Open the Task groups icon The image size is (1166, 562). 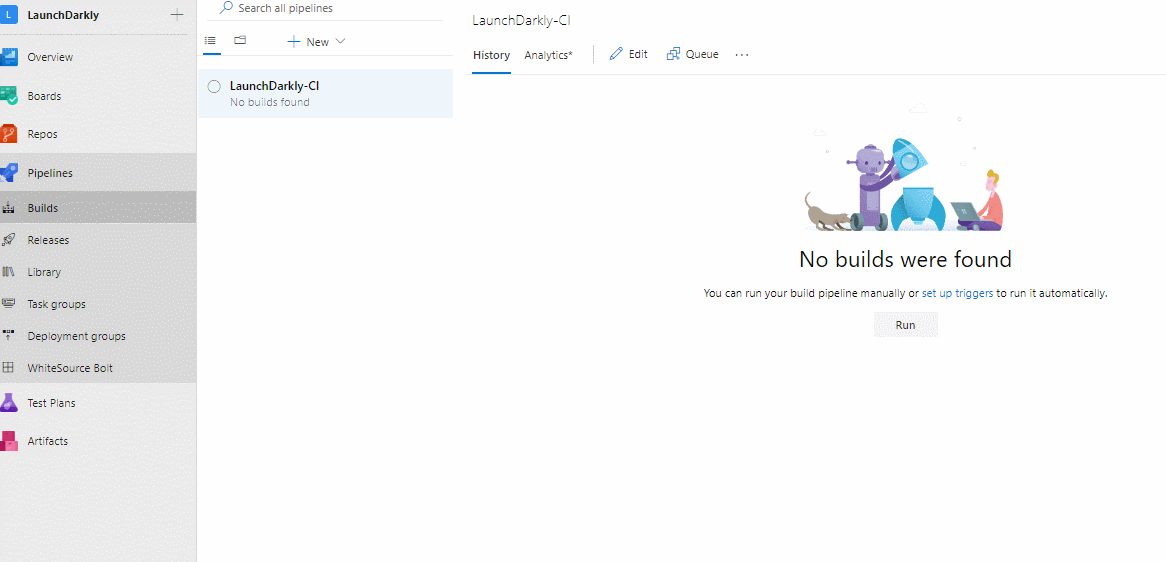tap(9, 304)
